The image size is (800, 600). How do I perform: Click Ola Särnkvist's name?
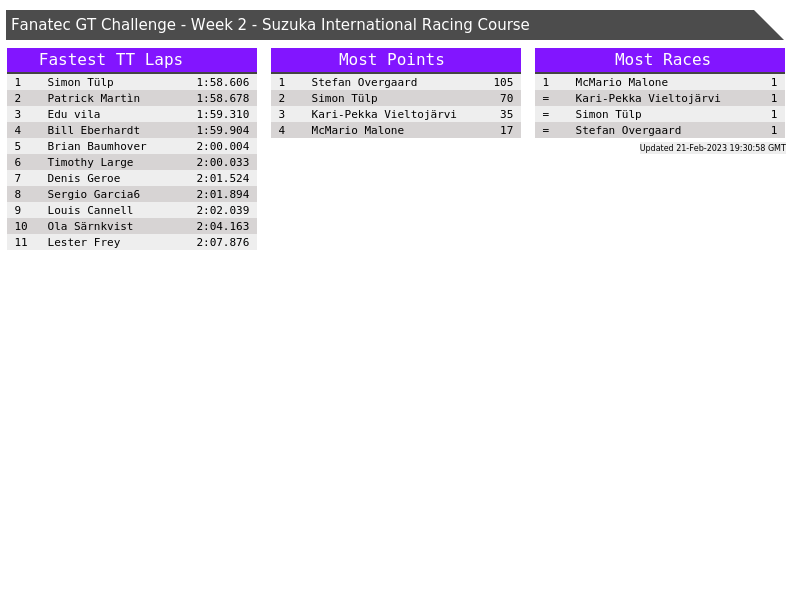point(90,226)
